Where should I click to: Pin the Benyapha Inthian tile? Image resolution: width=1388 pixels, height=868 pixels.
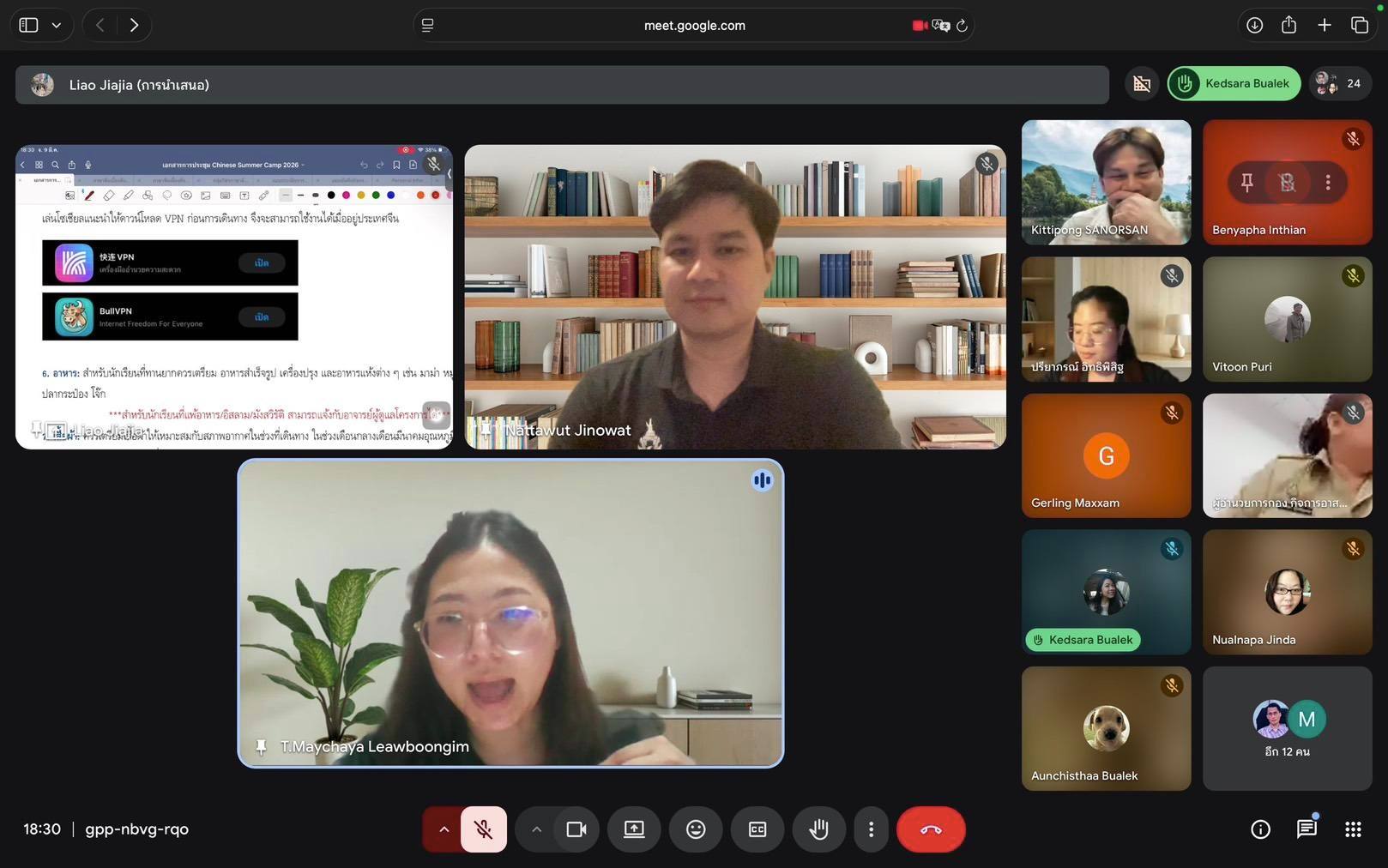click(1247, 182)
